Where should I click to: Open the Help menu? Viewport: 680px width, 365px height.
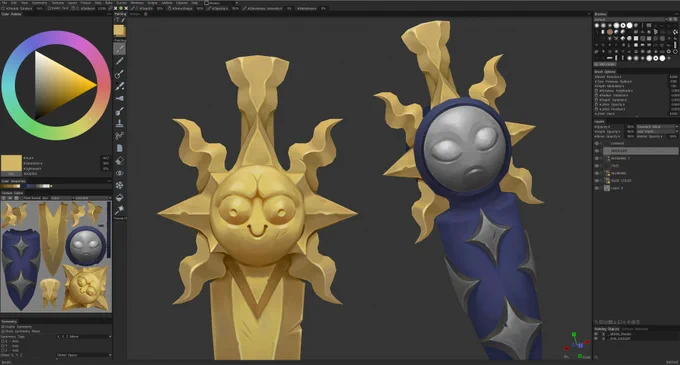195,3
